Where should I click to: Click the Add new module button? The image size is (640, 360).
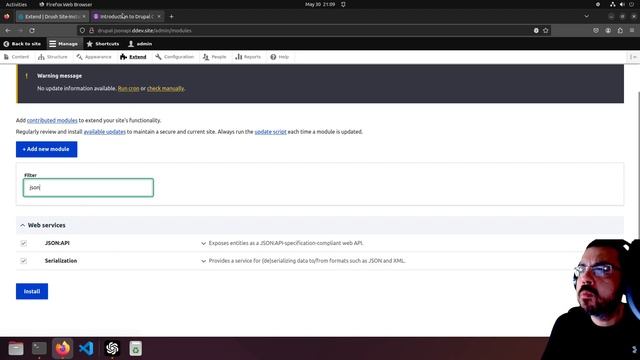tap(47, 149)
